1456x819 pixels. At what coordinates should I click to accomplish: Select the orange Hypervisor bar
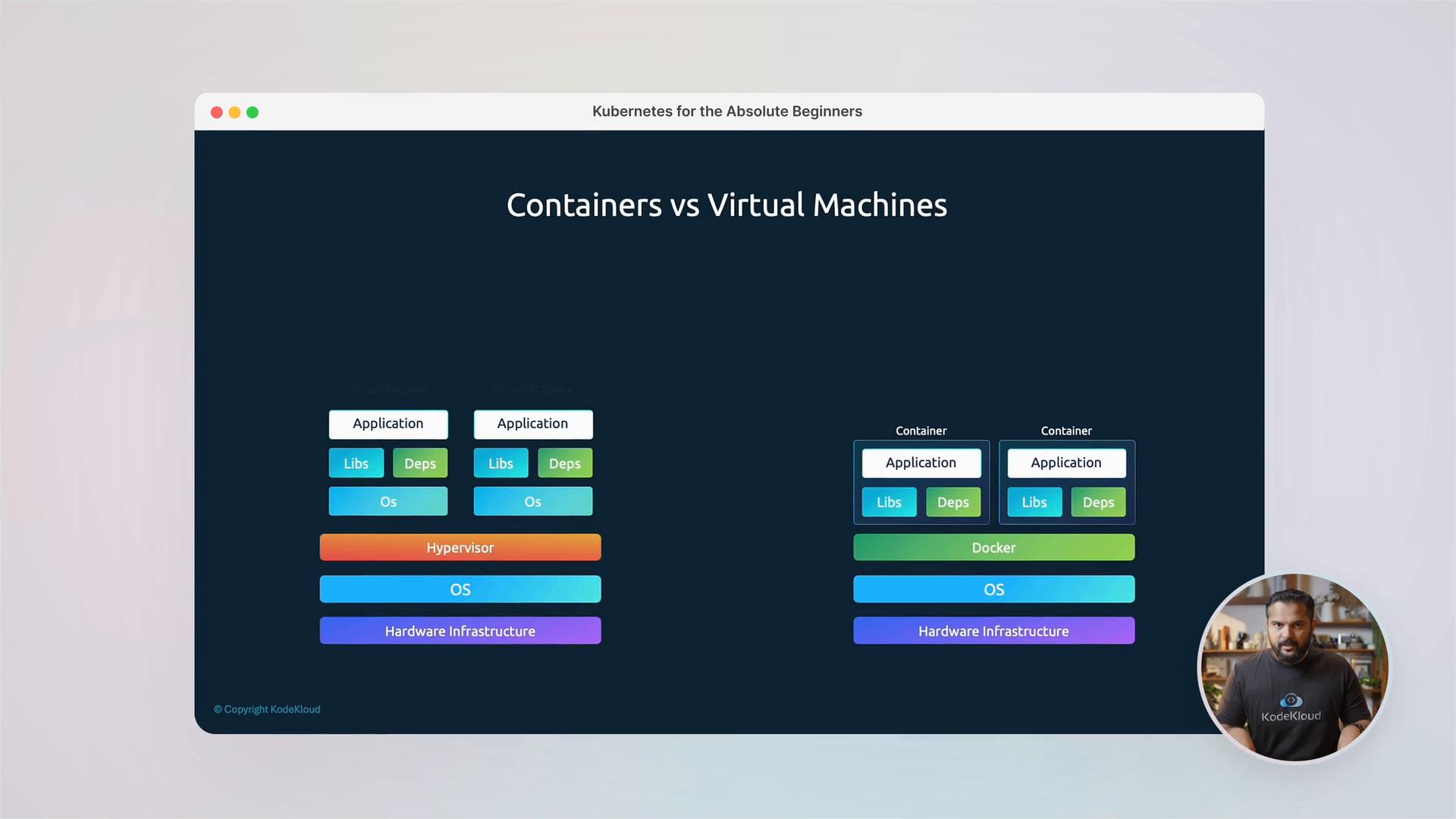click(460, 548)
